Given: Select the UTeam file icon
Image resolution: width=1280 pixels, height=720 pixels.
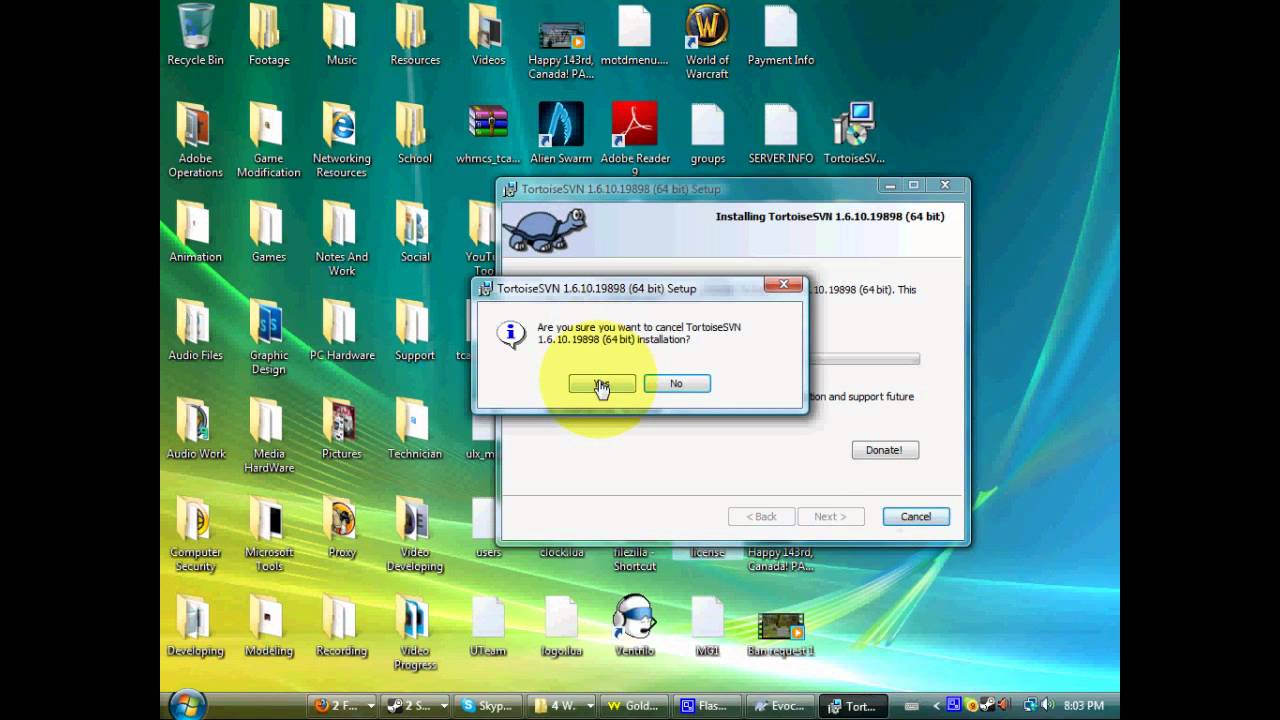Looking at the screenshot, I should [x=488, y=626].
